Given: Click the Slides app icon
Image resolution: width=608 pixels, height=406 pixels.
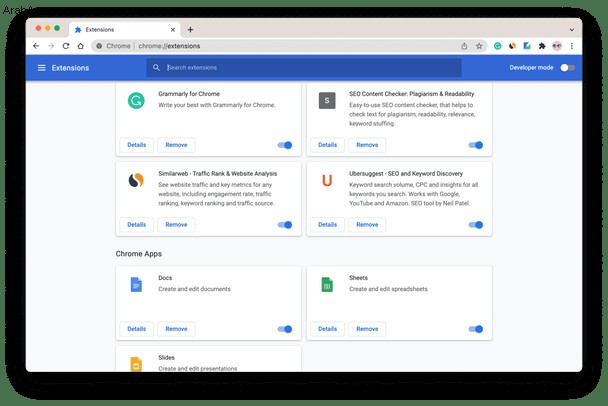Looking at the screenshot, I should pos(136,364).
